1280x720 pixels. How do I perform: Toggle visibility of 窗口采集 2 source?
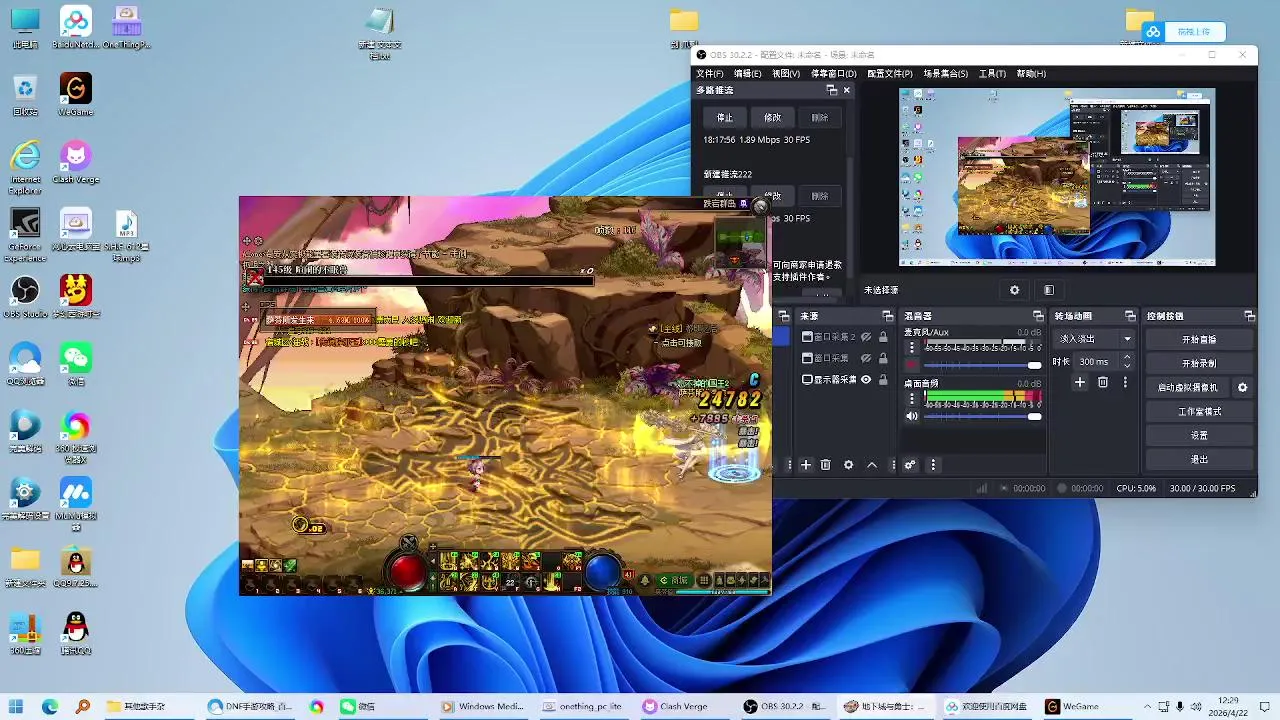click(866, 337)
